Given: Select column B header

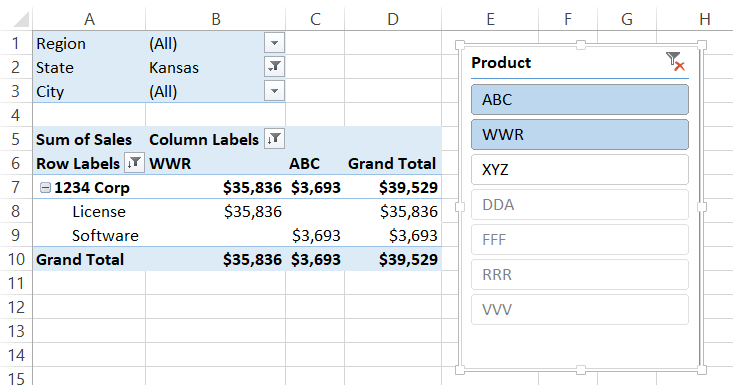Looking at the screenshot, I should (x=216, y=19).
